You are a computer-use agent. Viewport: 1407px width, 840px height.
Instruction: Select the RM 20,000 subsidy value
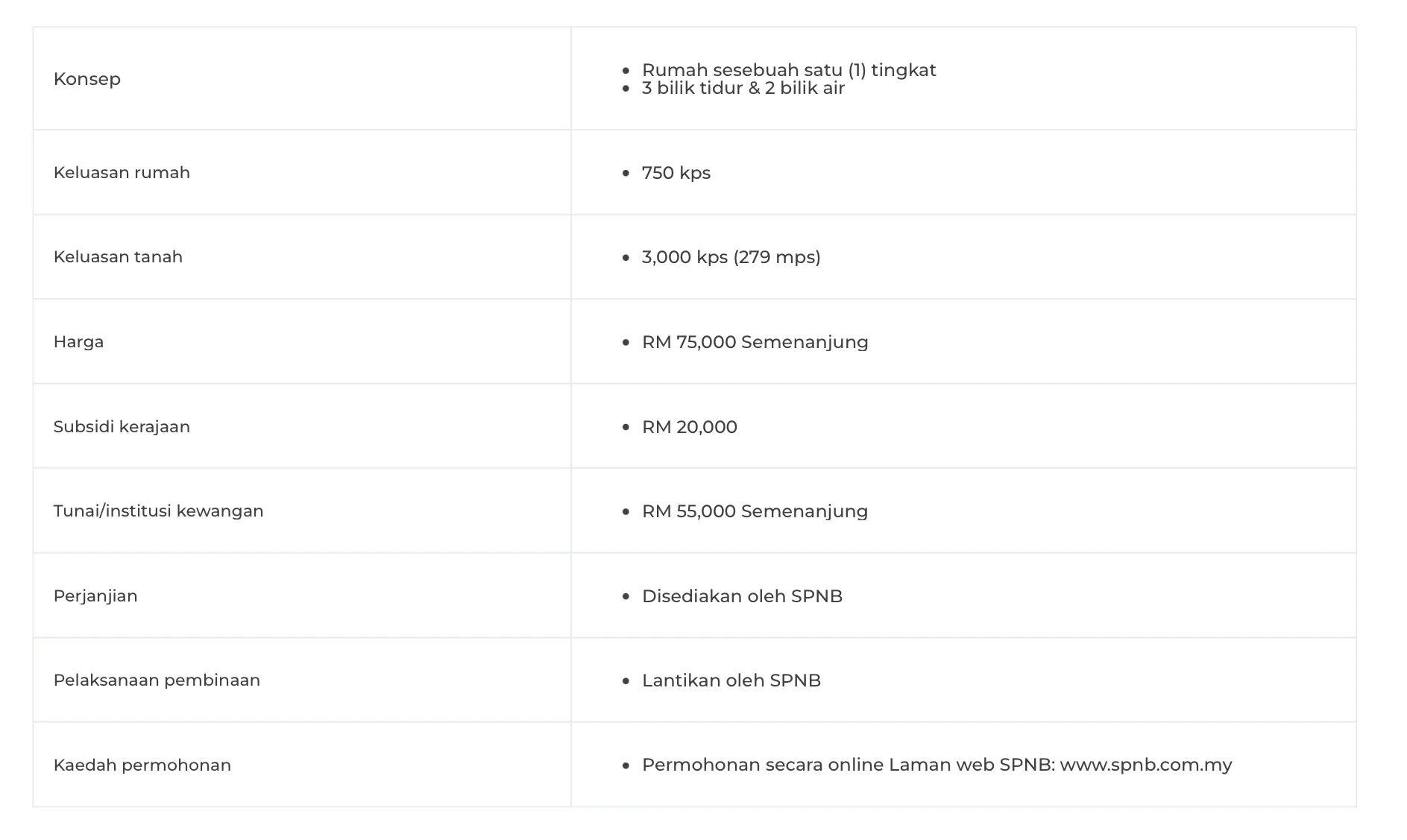[x=689, y=427]
